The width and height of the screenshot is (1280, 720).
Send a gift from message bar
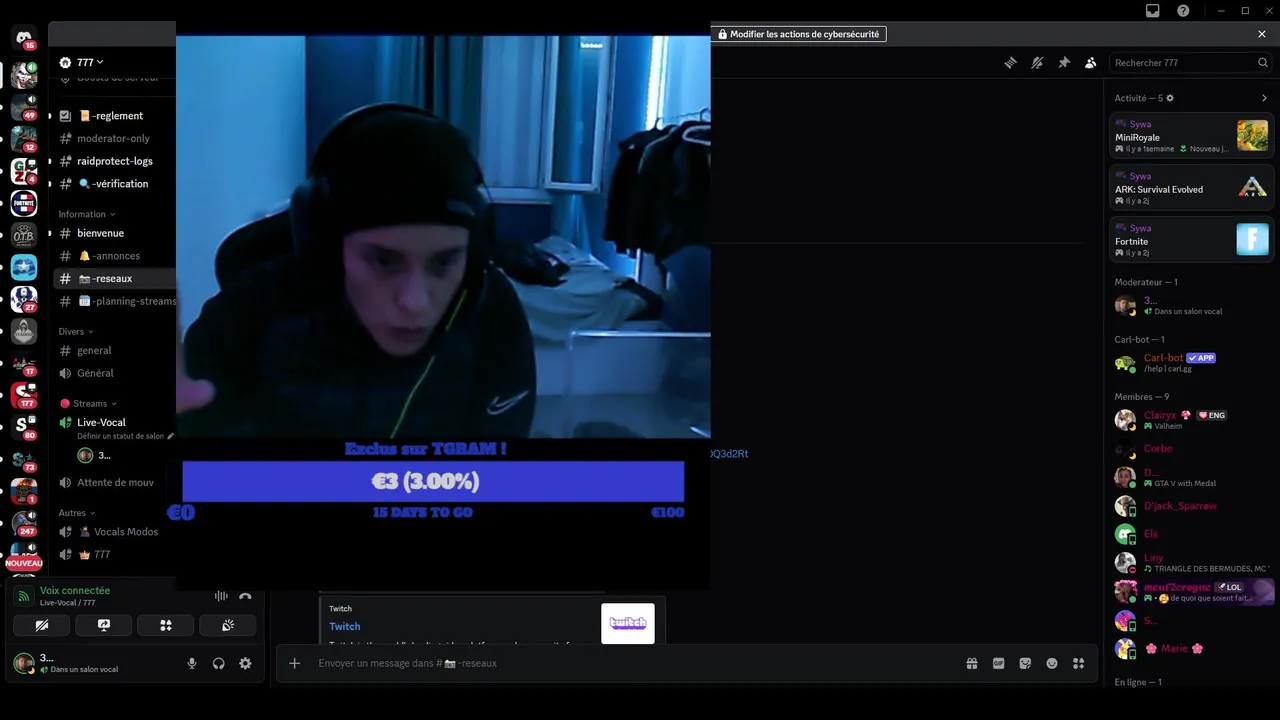pos(971,663)
